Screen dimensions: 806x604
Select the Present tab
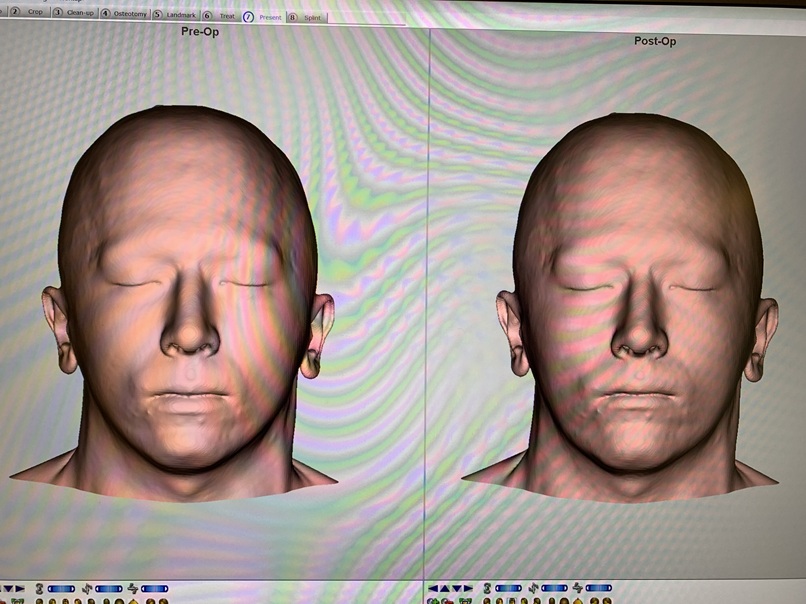pyautogui.click(x=263, y=17)
